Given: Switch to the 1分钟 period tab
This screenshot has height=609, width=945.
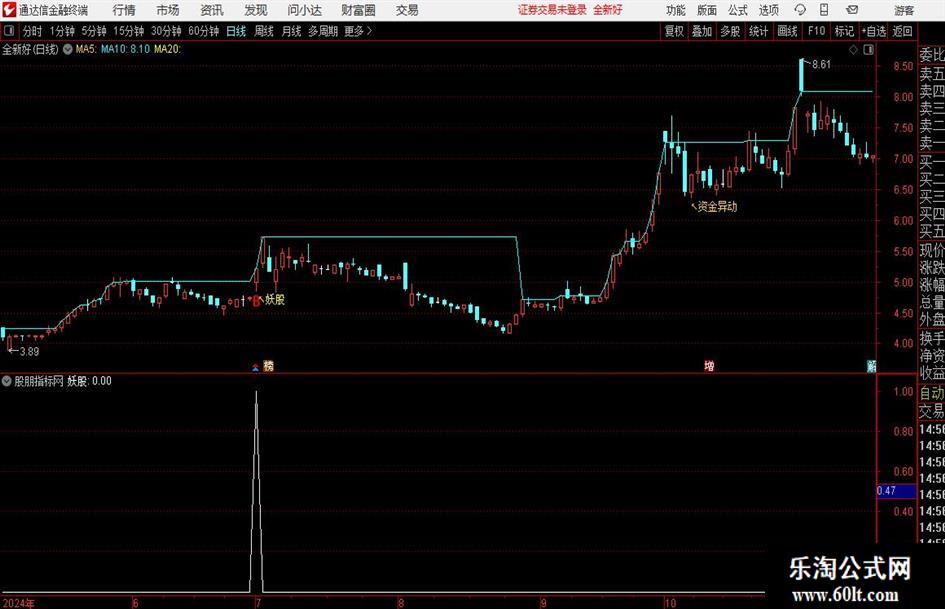Looking at the screenshot, I should click(62, 31).
